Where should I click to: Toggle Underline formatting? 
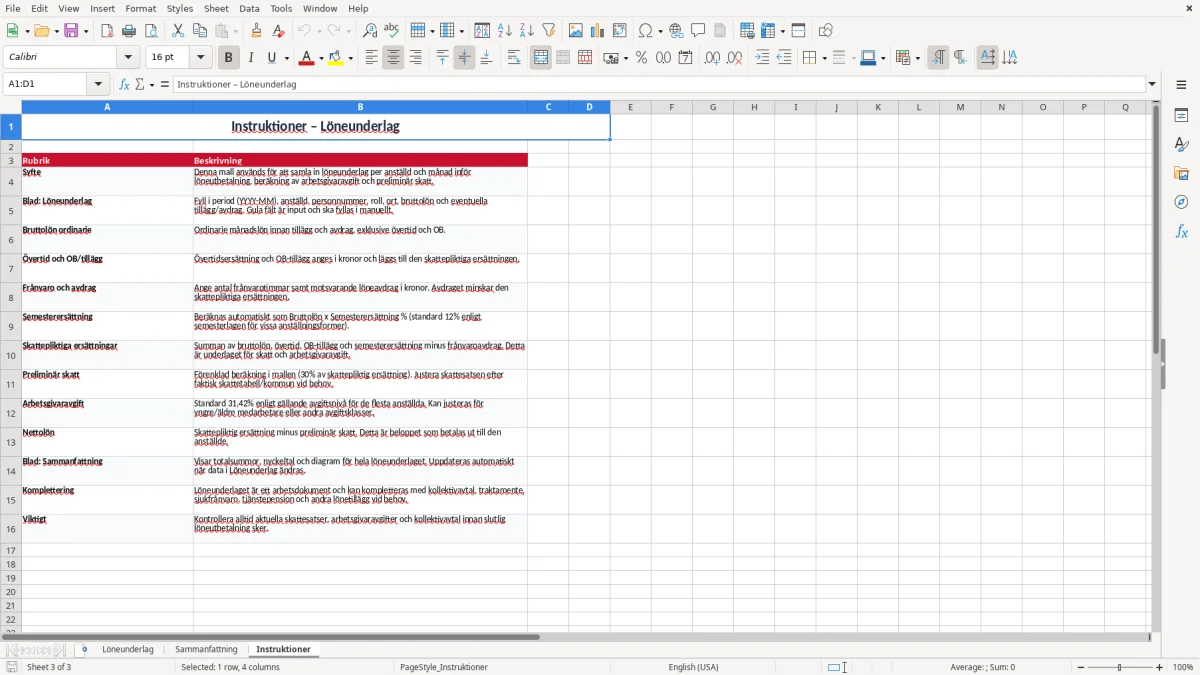click(x=272, y=58)
